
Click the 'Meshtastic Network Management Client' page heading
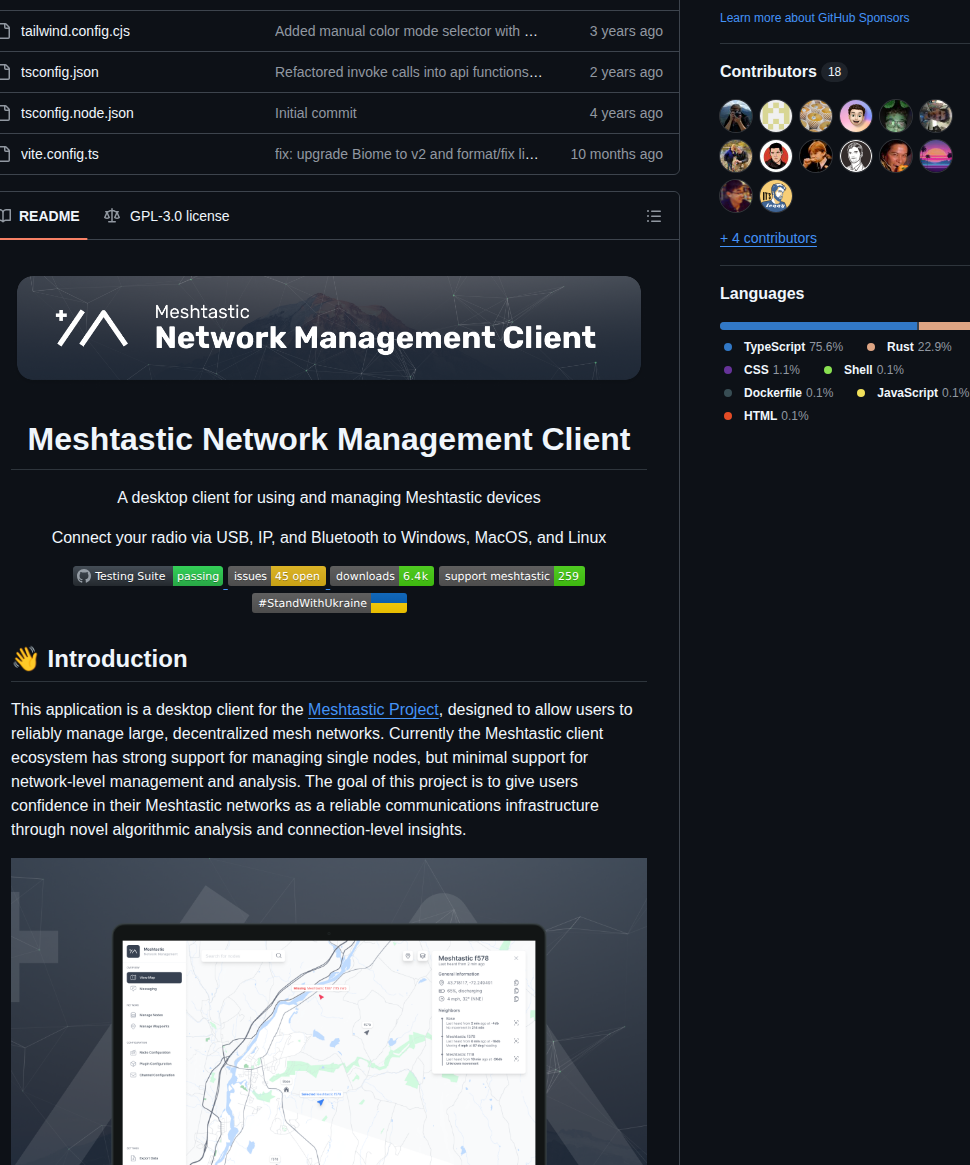point(329,439)
